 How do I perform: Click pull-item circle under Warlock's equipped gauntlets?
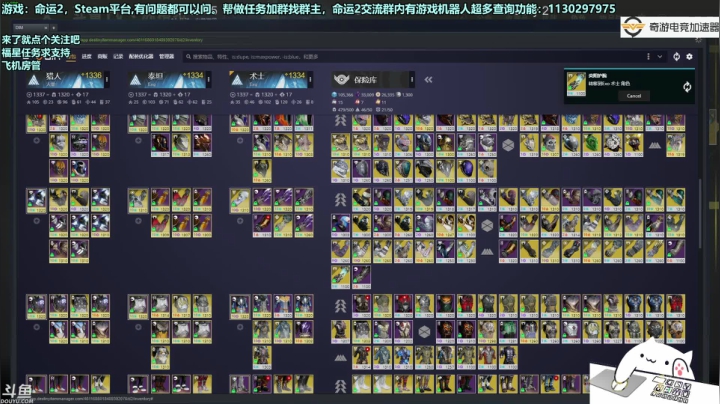[x=240, y=221]
